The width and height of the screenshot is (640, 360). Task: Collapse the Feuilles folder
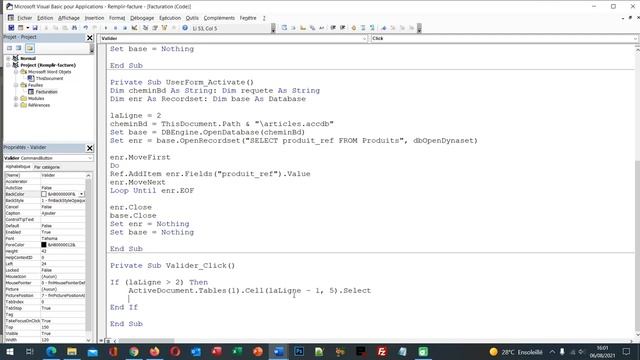coord(16,85)
